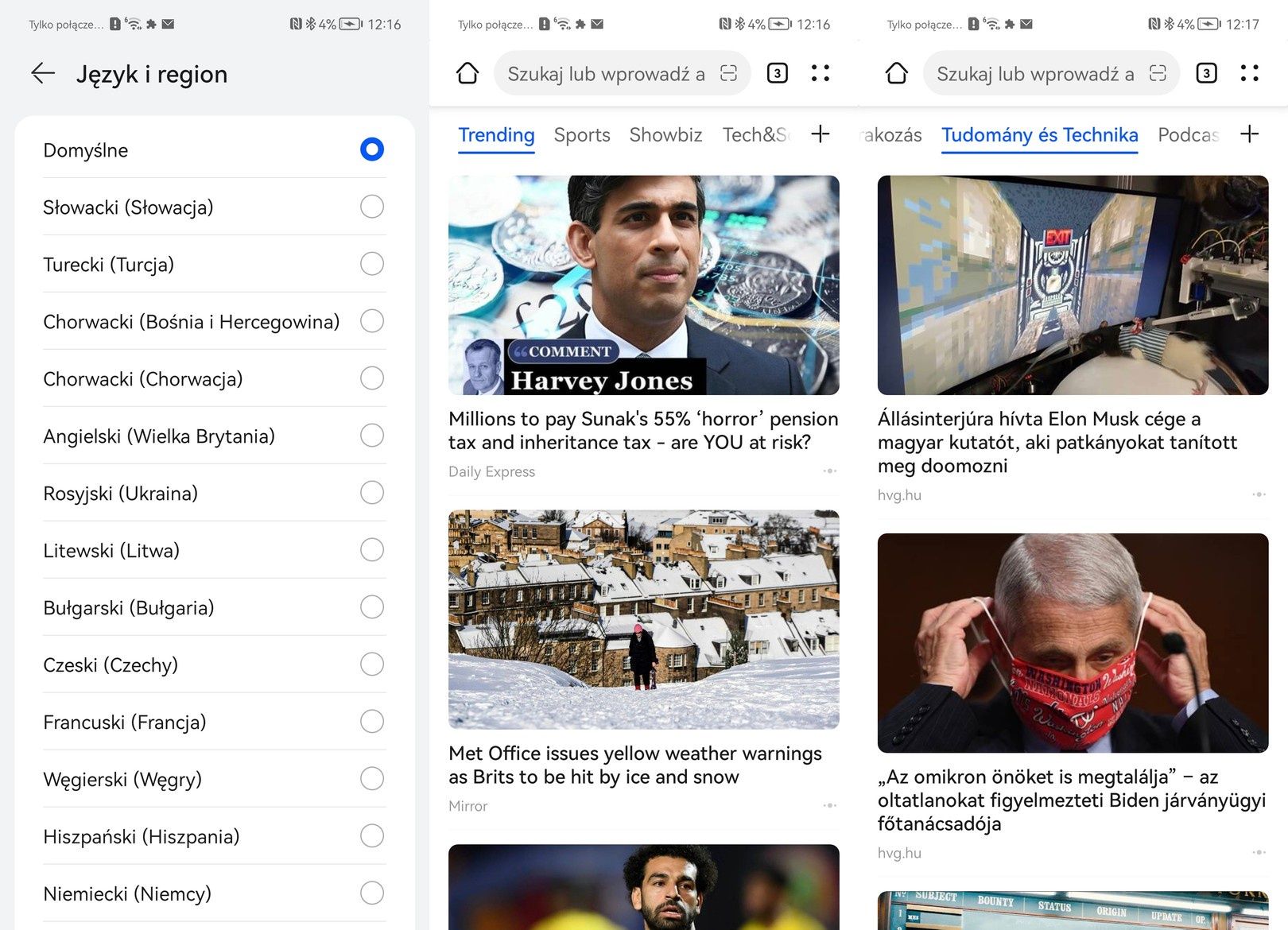Open Elon Musk magyar kutató headline
The image size is (1288, 930).
(x=1057, y=442)
